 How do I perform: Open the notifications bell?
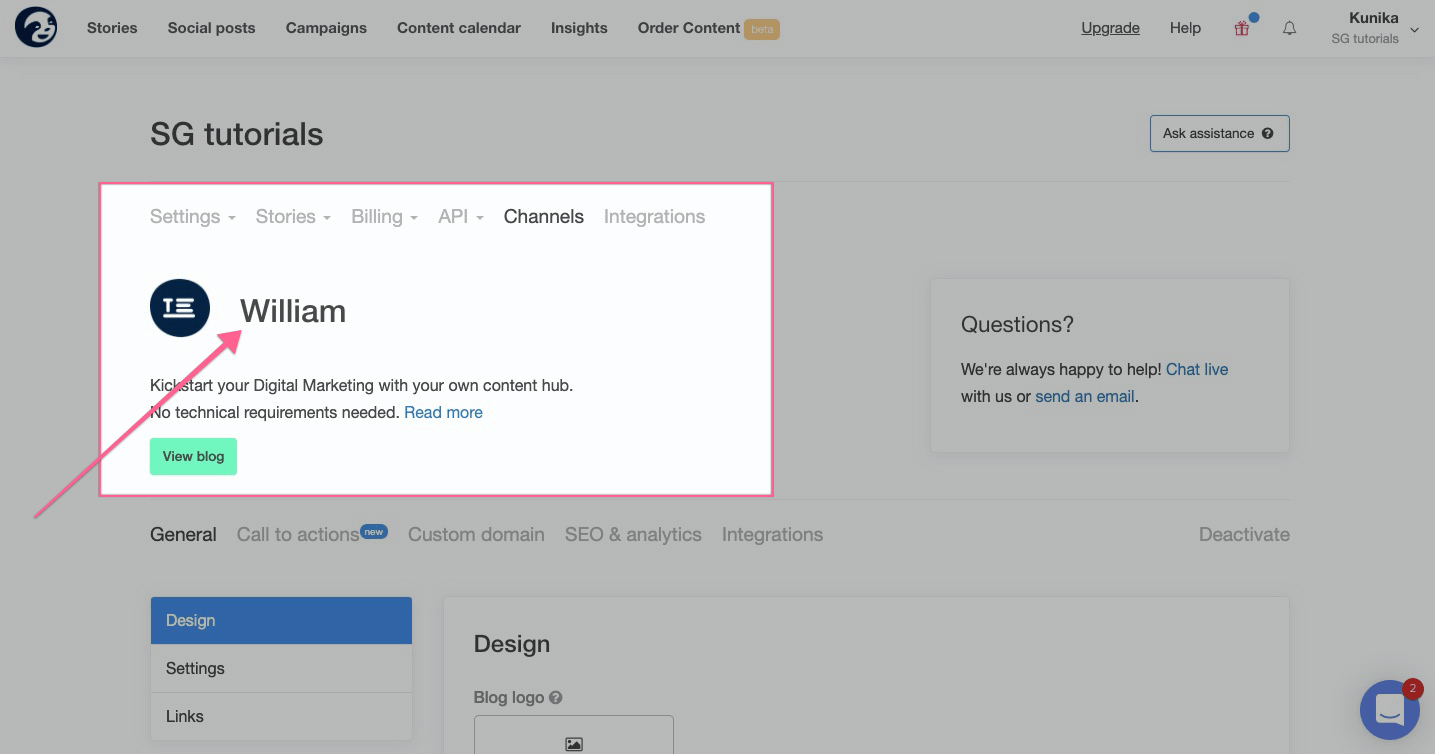click(1290, 28)
